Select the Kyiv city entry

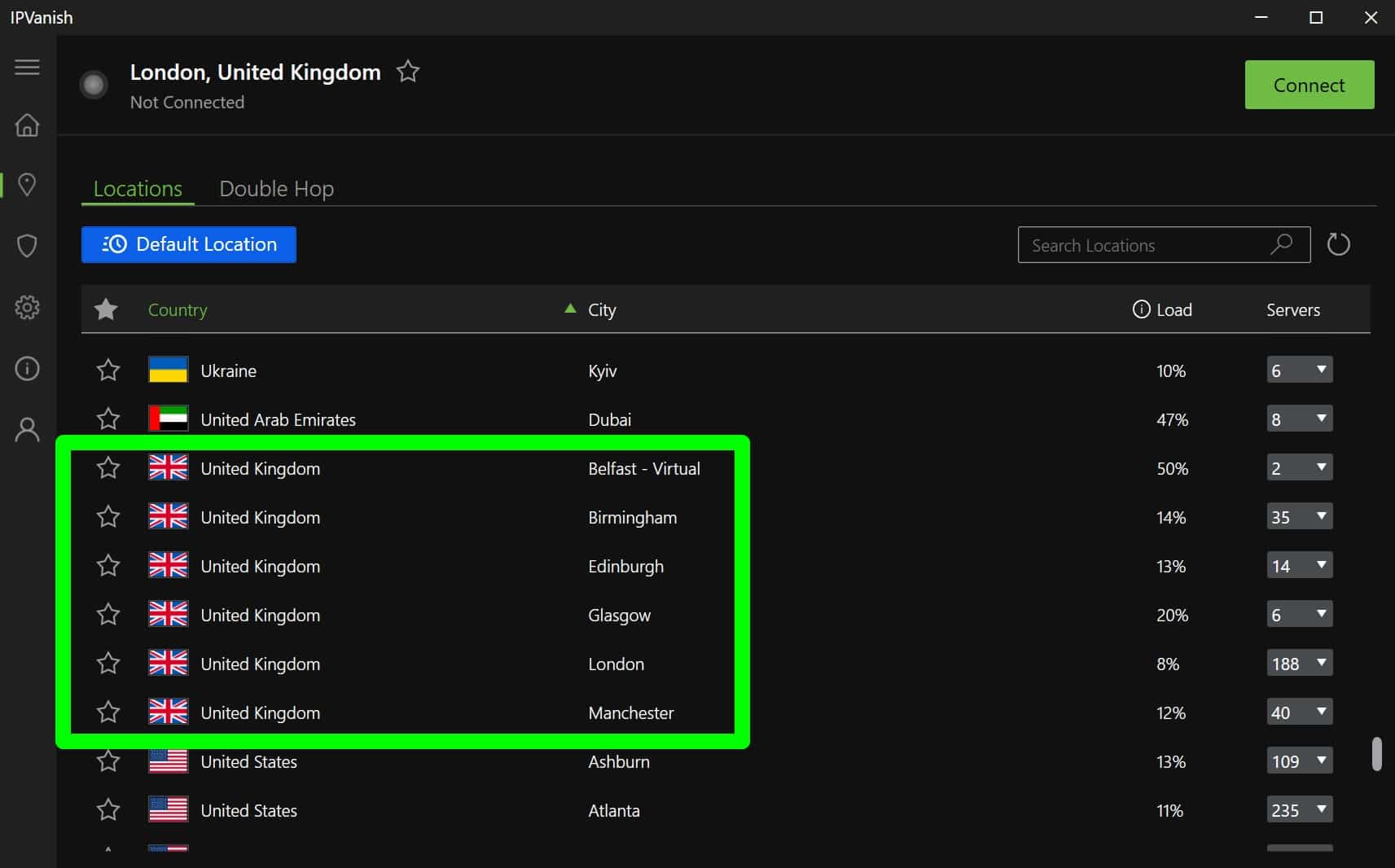pyautogui.click(x=603, y=371)
